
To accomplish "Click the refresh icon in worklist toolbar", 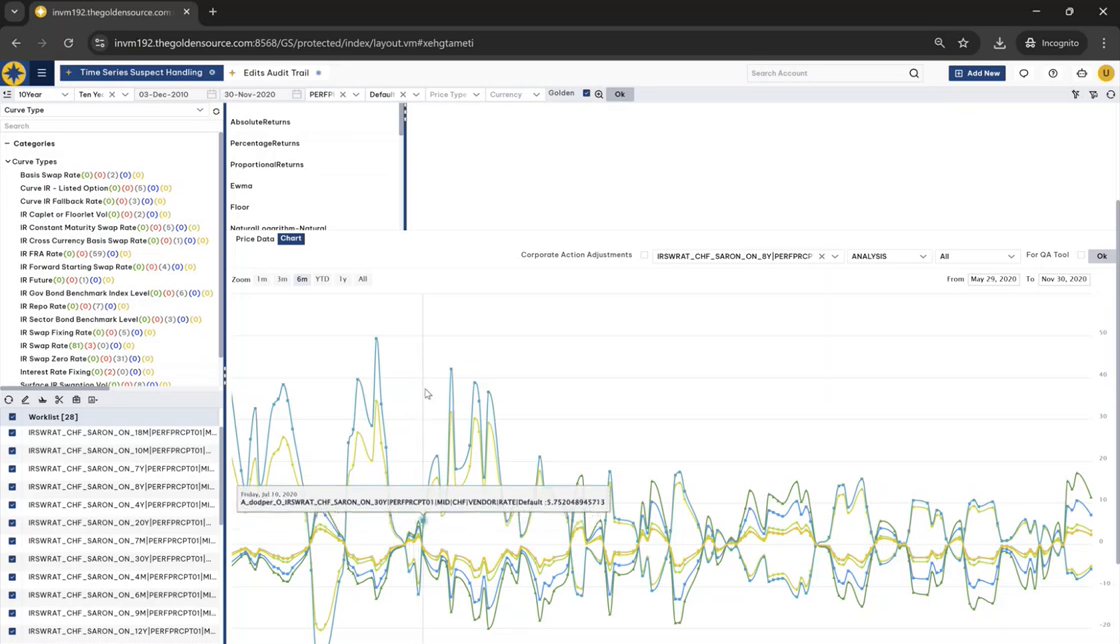I will [x=9, y=400].
